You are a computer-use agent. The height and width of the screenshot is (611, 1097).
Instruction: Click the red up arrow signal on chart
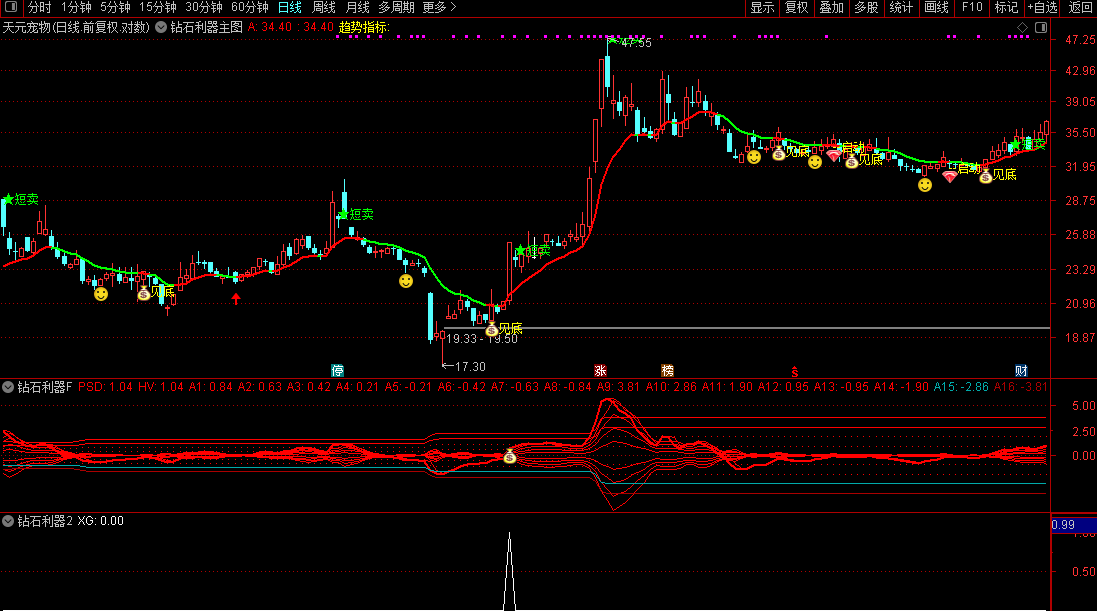(x=236, y=298)
